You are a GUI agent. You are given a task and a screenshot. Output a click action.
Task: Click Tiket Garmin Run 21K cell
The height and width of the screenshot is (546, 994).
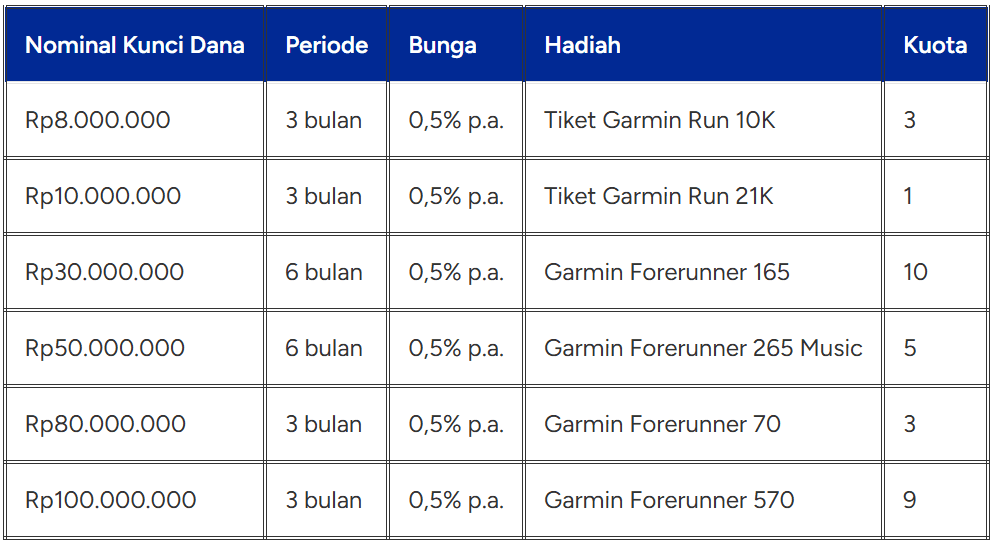point(704,196)
